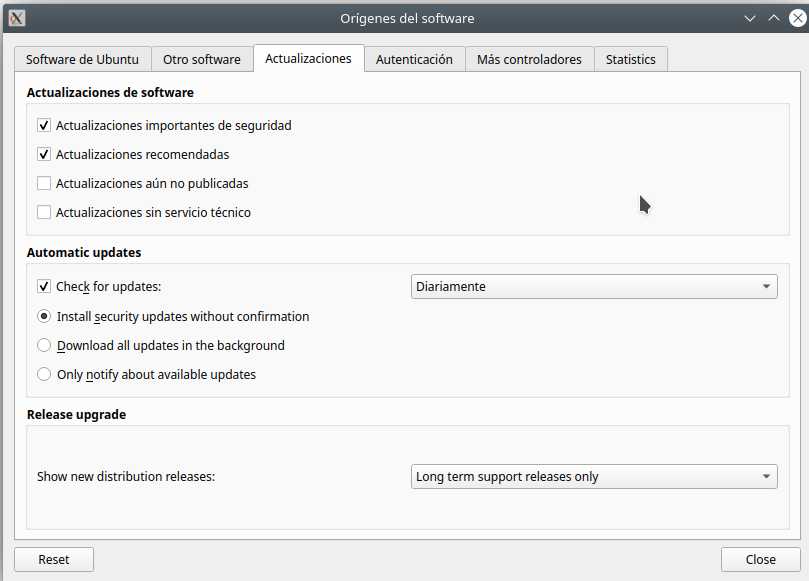Enable Actualizaciones sin servicio técnico

[x=44, y=213]
